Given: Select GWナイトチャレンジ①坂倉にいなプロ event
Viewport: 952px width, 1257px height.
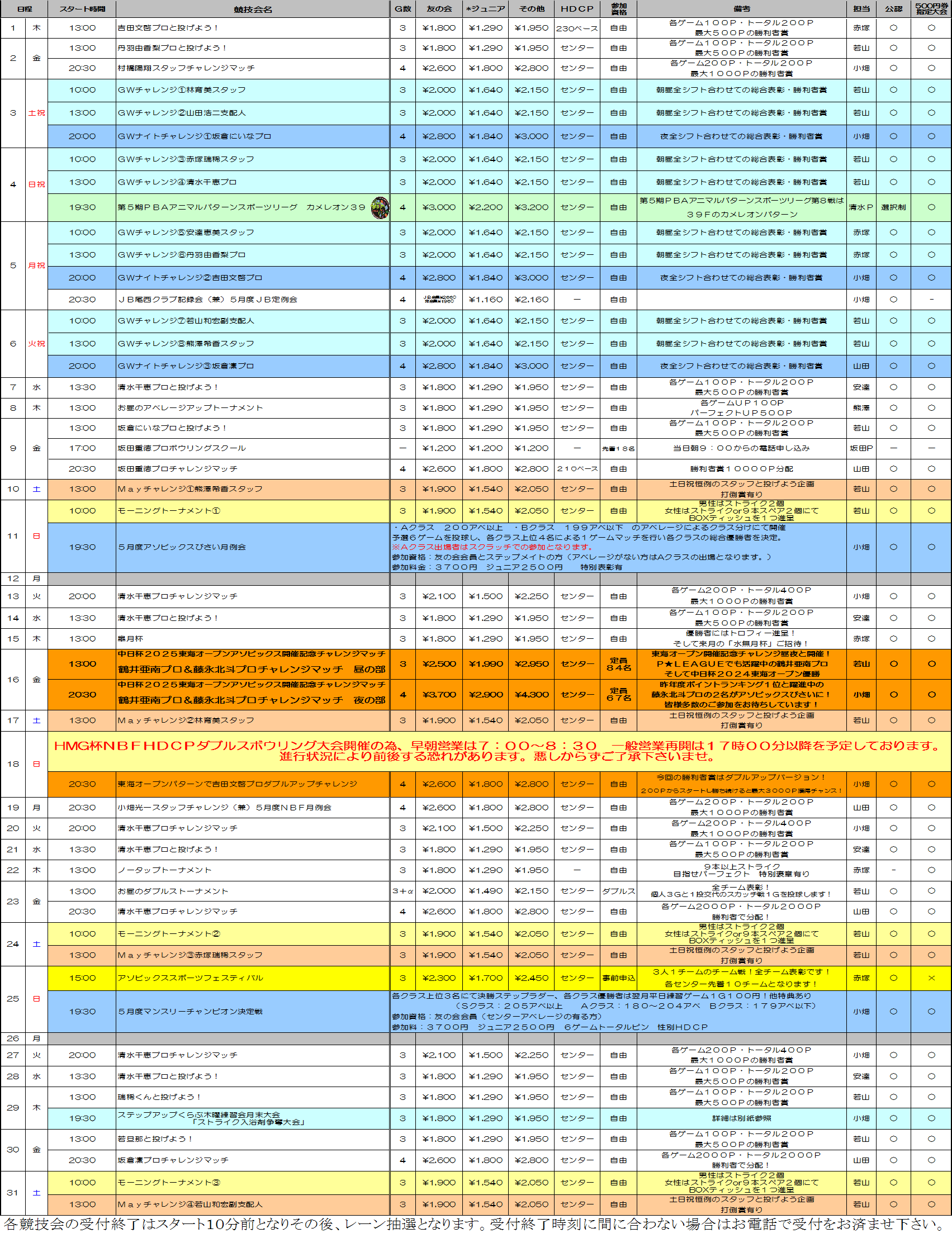Looking at the screenshot, I should 195,136.
